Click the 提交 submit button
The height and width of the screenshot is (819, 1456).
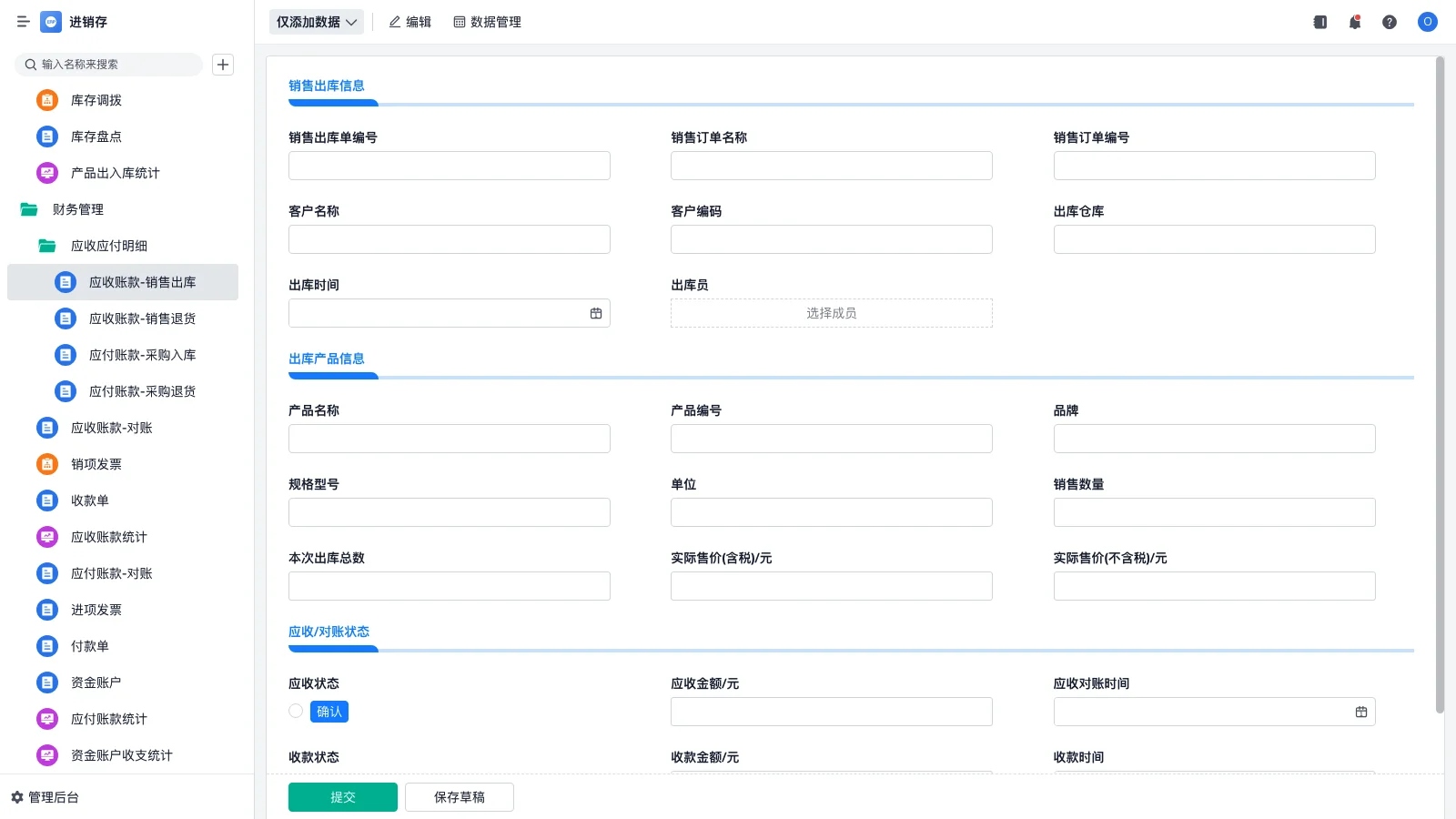pos(342,796)
